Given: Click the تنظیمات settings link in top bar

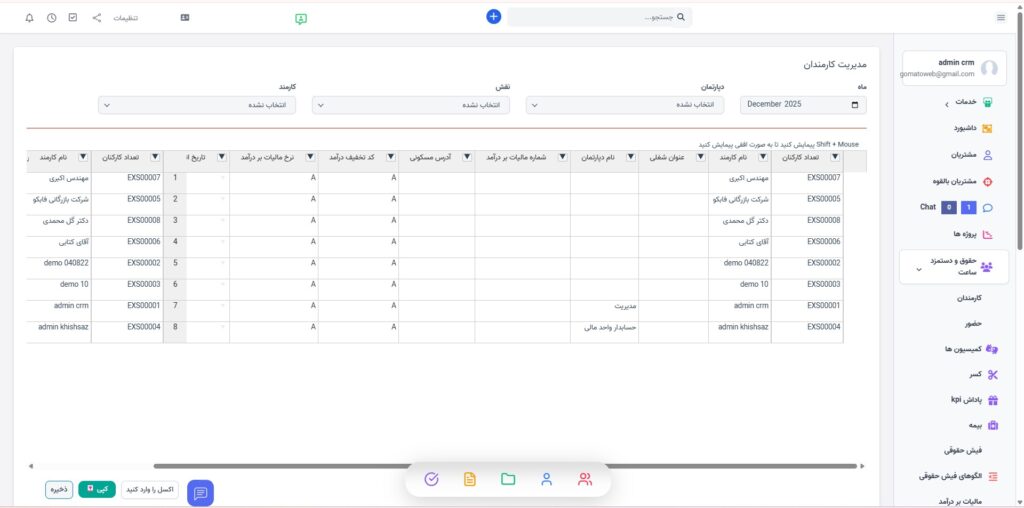Looking at the screenshot, I should 125,18.
